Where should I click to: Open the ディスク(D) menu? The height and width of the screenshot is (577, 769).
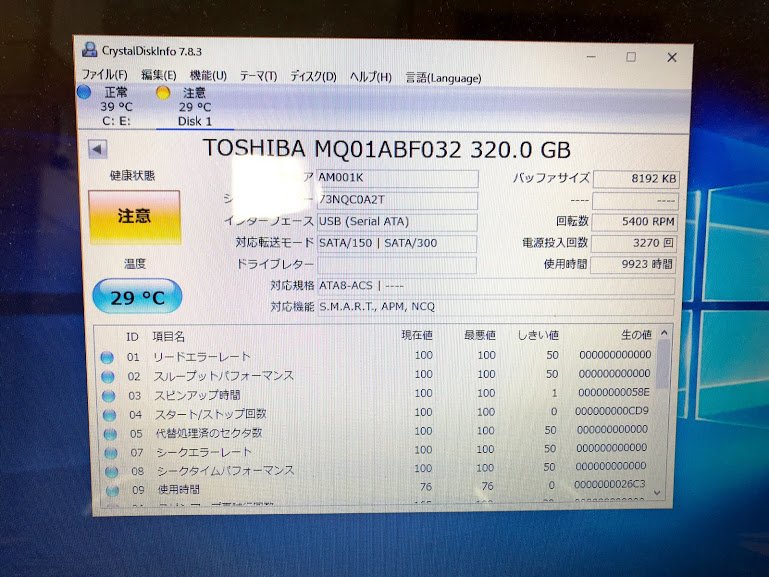pyautogui.click(x=313, y=76)
